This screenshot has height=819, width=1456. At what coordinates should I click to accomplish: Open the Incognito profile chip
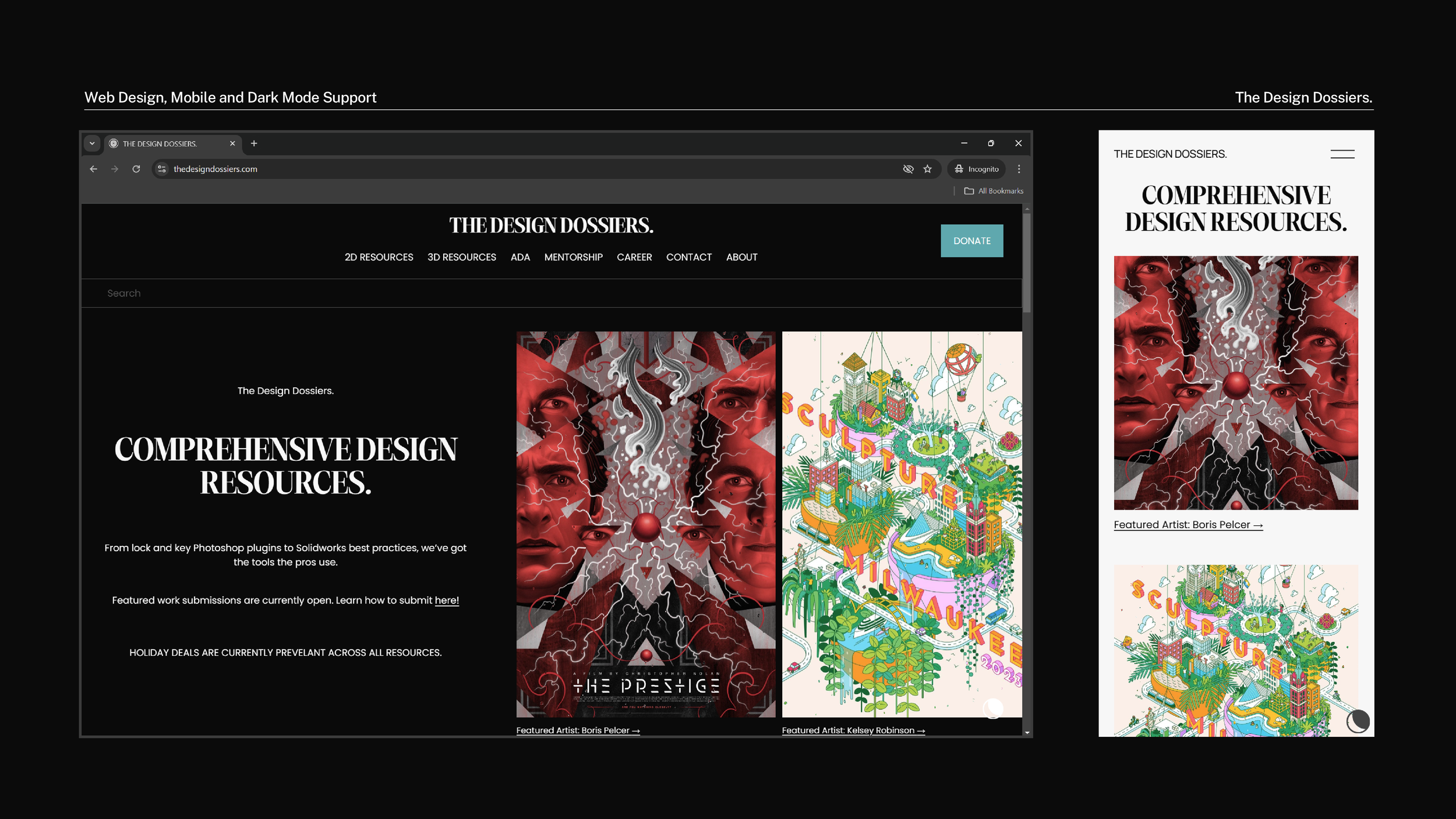pyautogui.click(x=977, y=169)
